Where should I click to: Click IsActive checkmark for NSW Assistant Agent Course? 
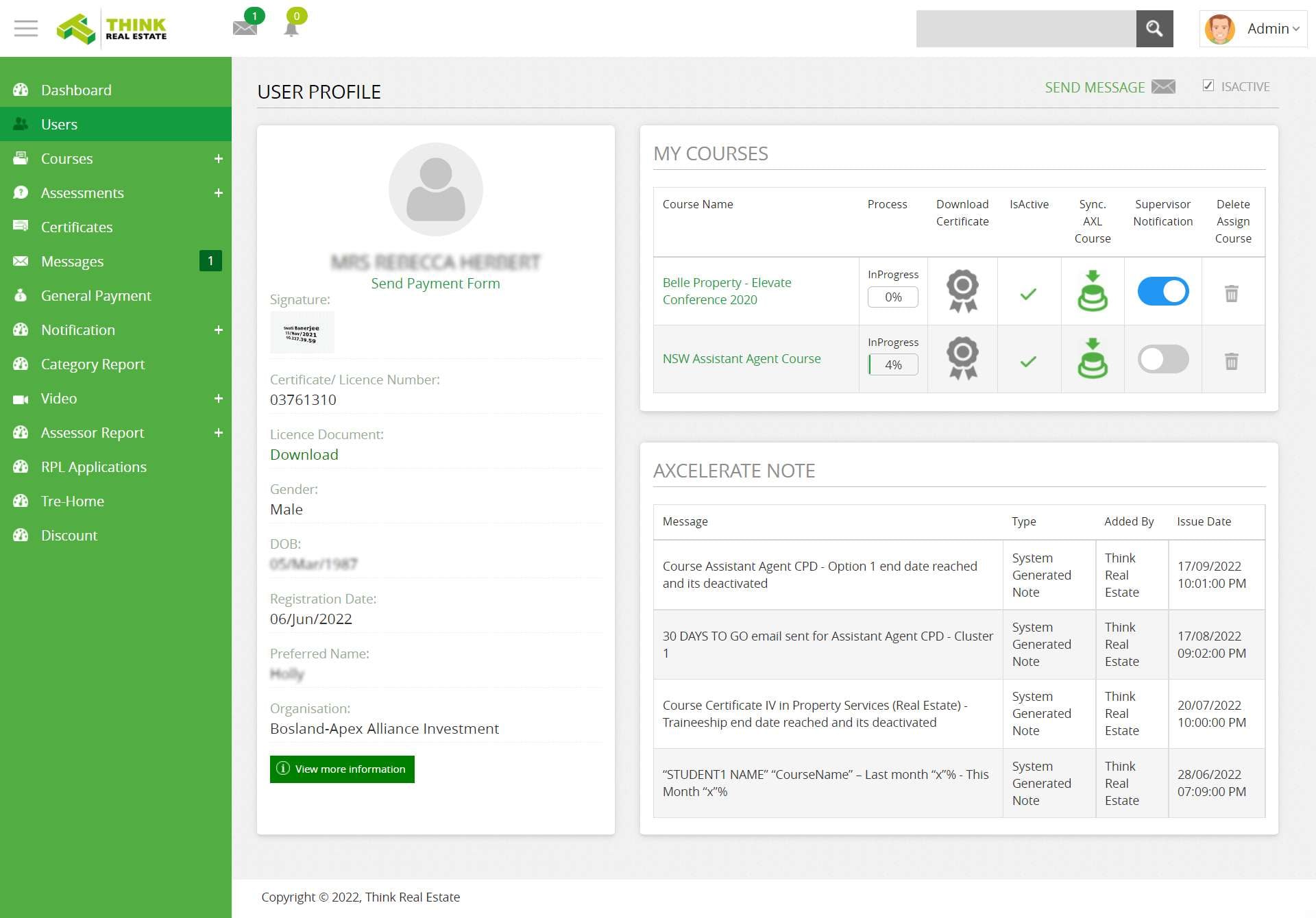click(1028, 361)
